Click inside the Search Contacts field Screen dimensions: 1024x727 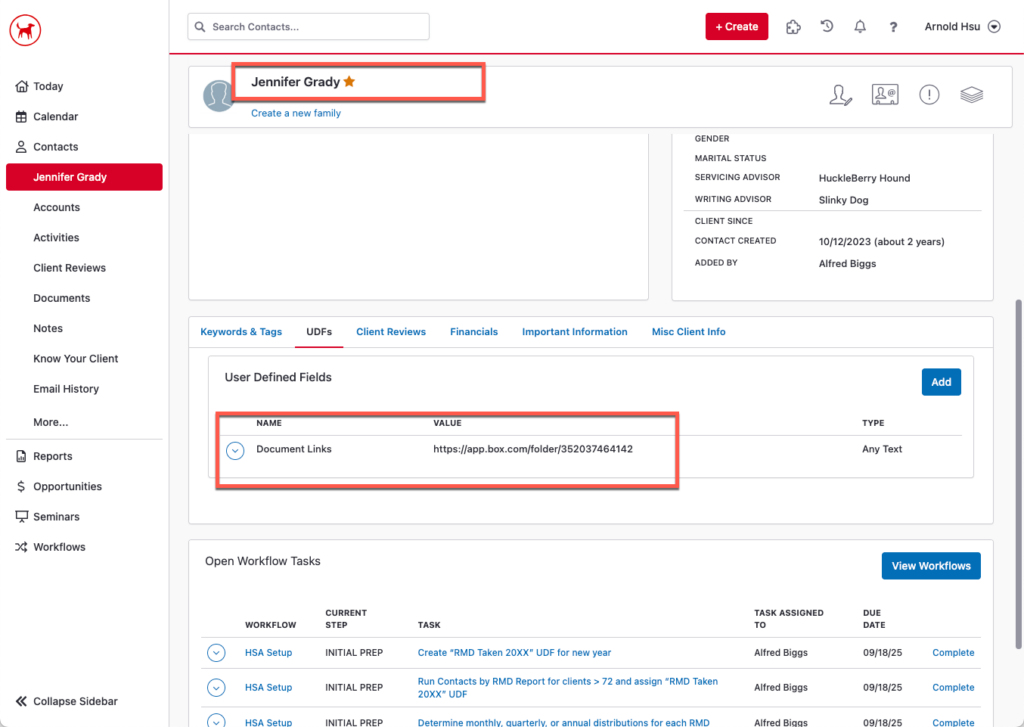(308, 27)
